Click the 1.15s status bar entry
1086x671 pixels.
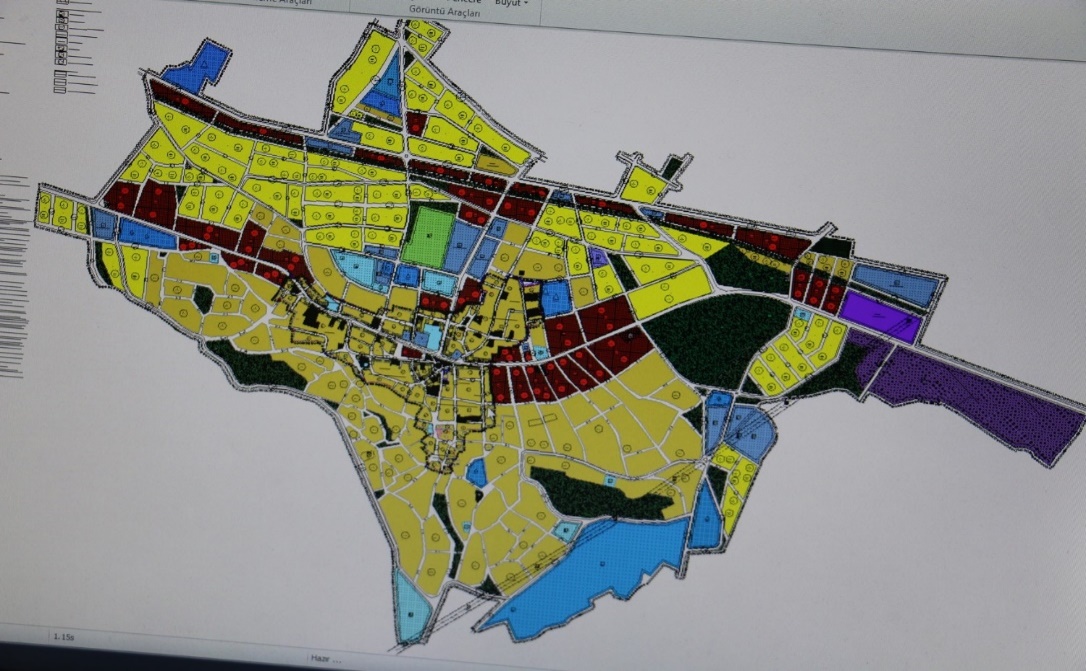(x=63, y=636)
